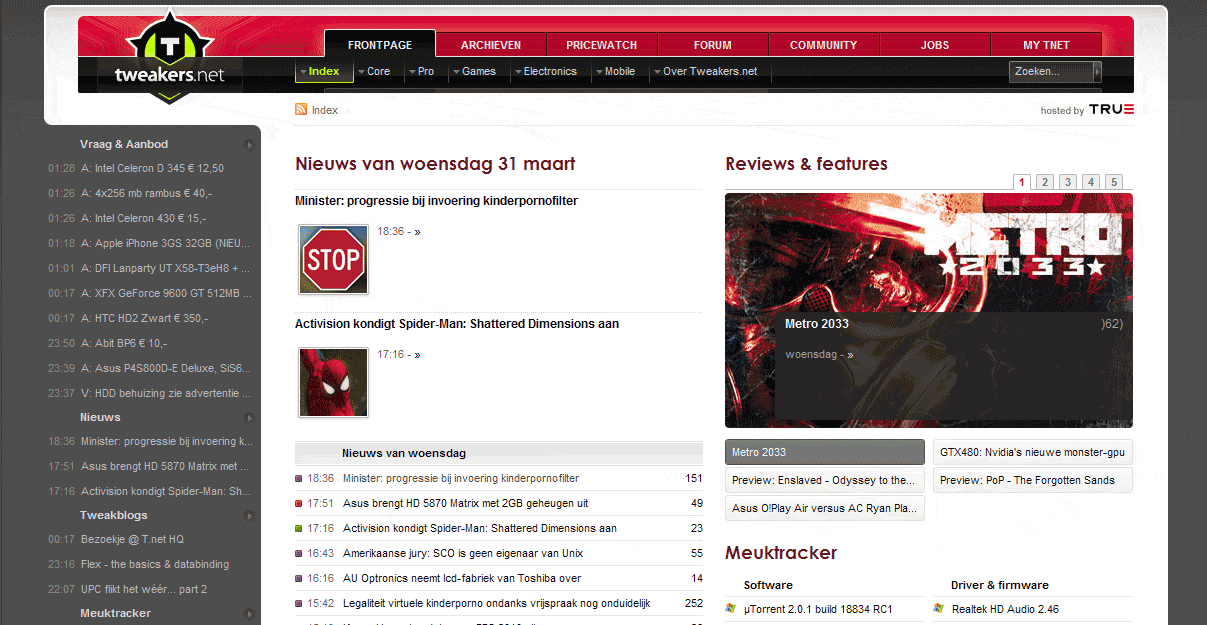This screenshot has height=625, width=1207.
Task: Open headline Activision kondigt Spider-Man: Shattered Dimensions
Action: tap(457, 324)
